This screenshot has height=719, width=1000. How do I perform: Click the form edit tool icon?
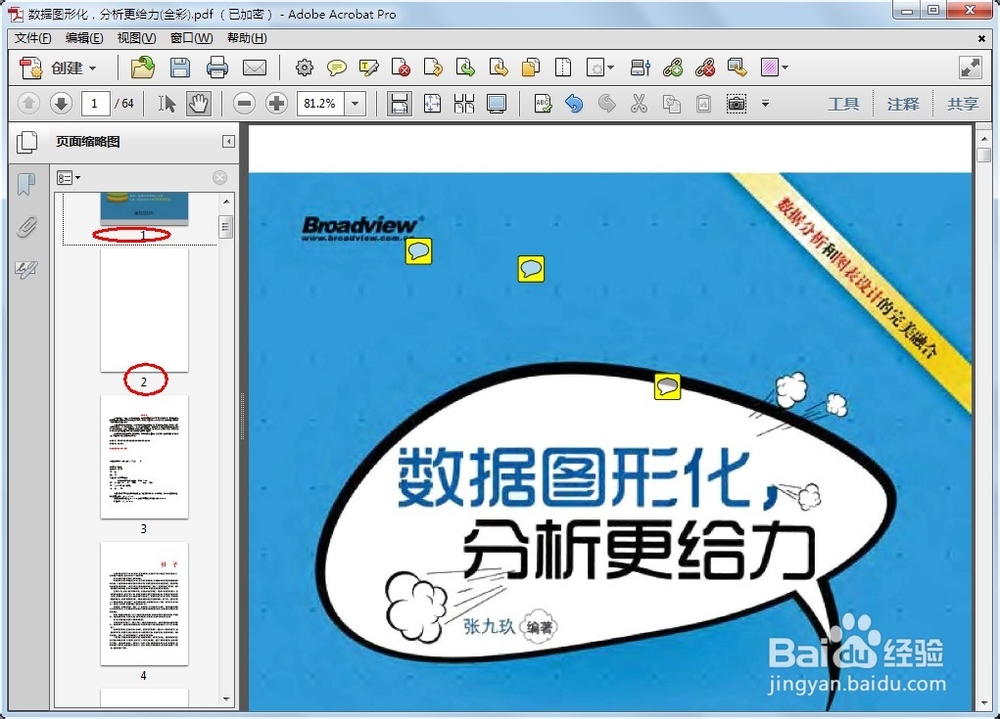click(640, 68)
